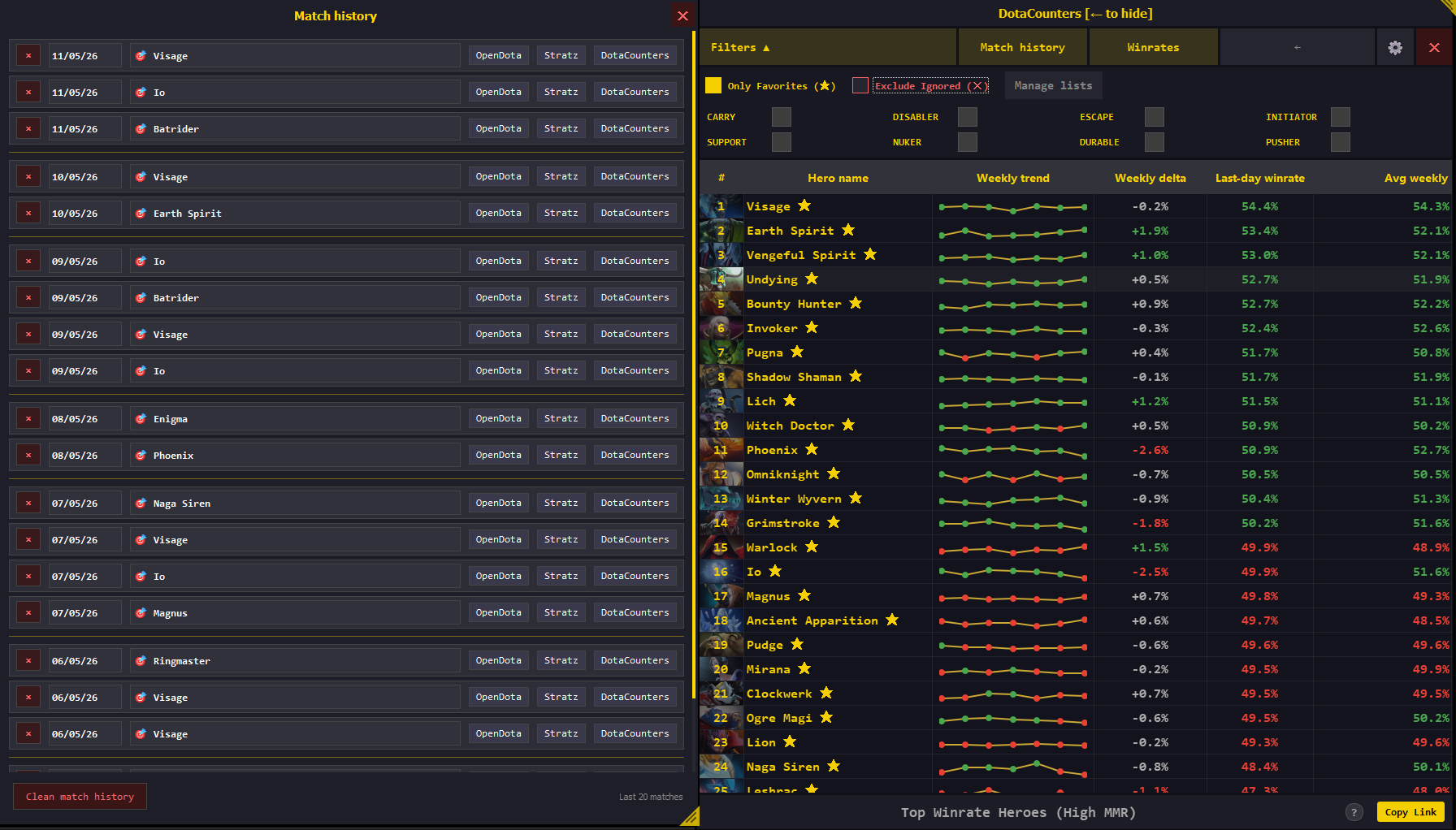
Task: Collapse the Filters section
Action: [828, 47]
